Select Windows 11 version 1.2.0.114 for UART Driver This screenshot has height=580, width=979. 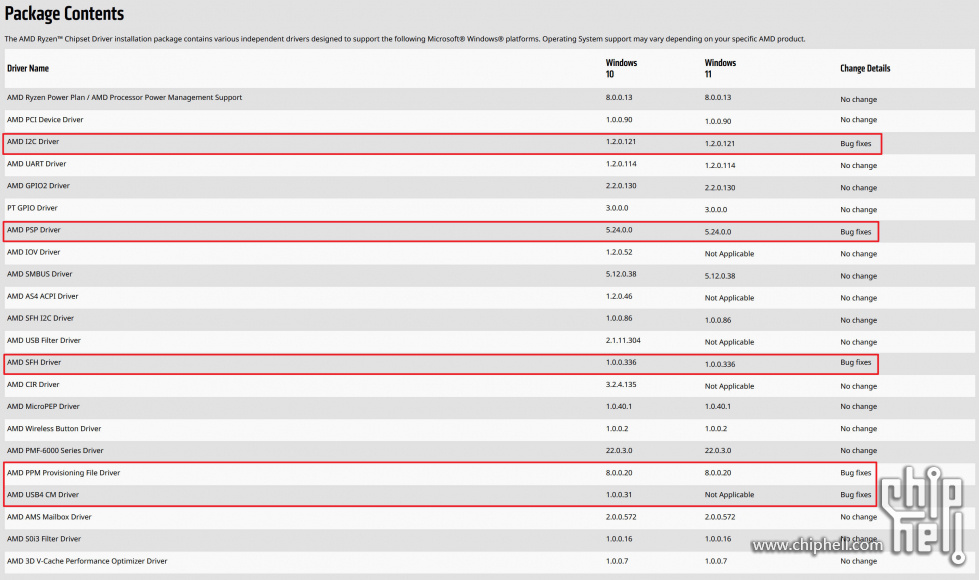[720, 165]
